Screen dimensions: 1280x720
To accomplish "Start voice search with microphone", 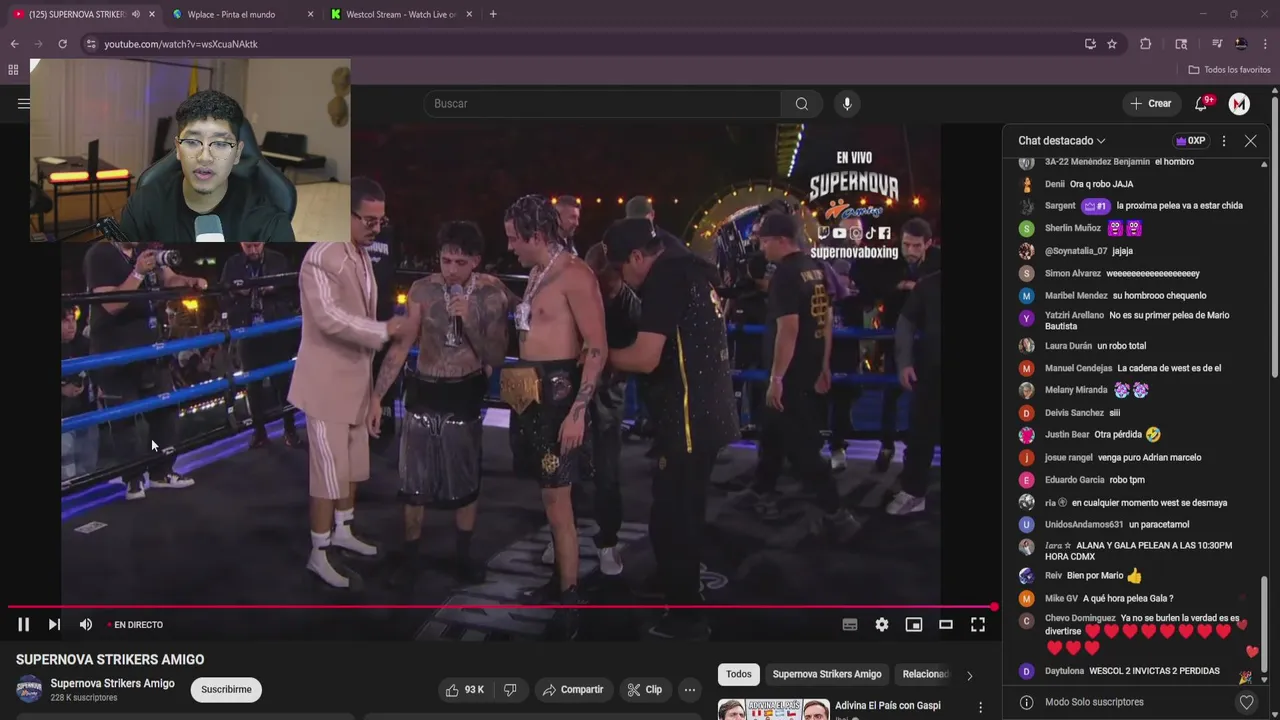I will point(847,104).
